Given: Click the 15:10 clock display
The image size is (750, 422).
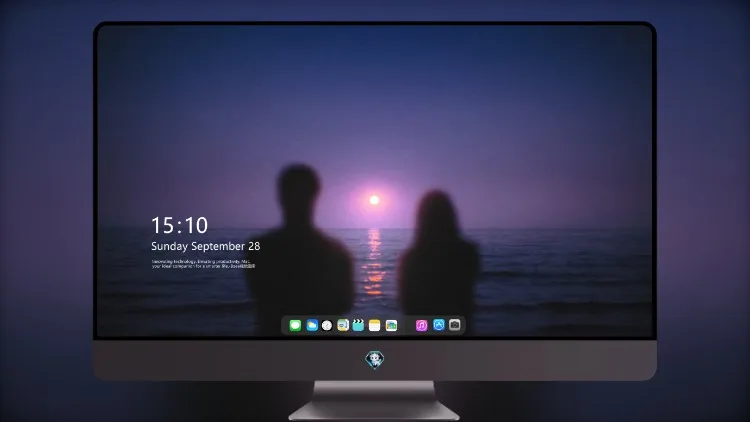Looking at the screenshot, I should (x=180, y=225).
